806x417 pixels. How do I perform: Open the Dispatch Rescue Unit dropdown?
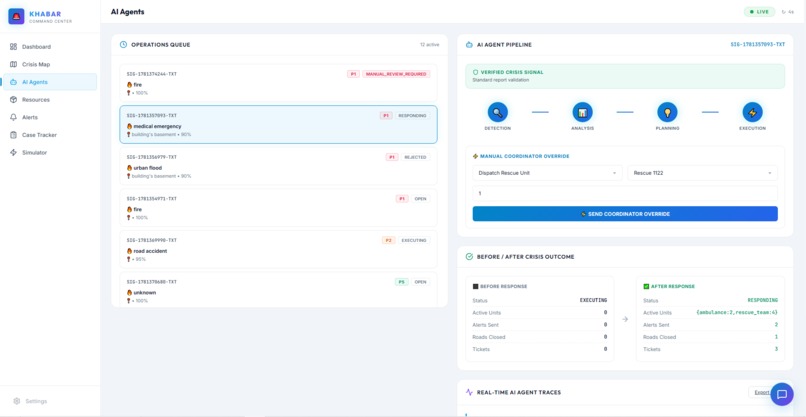[x=547, y=173]
